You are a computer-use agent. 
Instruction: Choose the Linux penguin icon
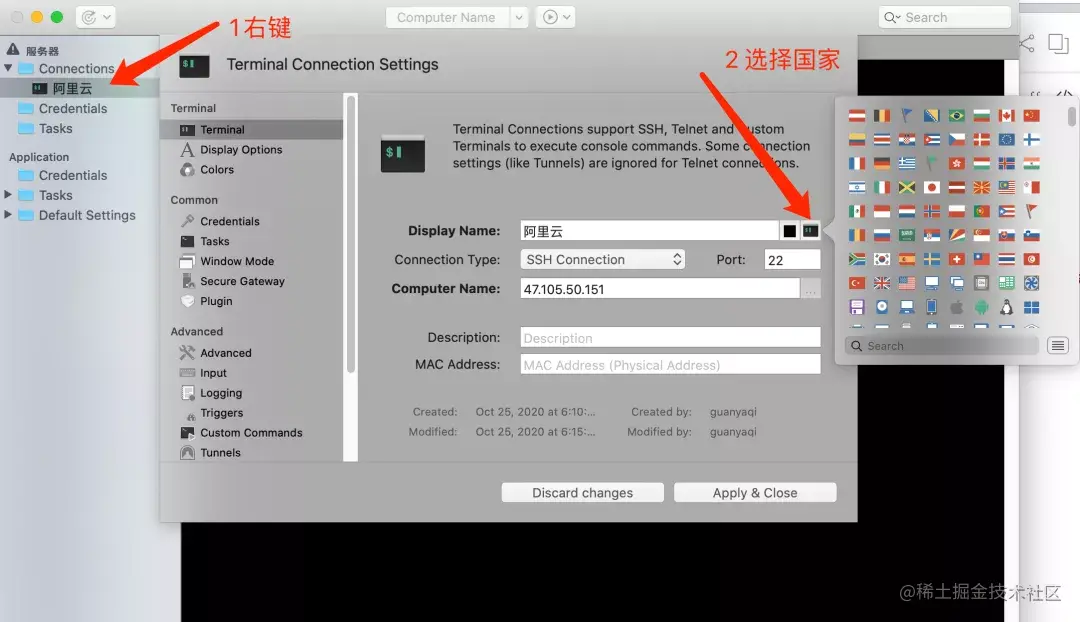point(1006,307)
